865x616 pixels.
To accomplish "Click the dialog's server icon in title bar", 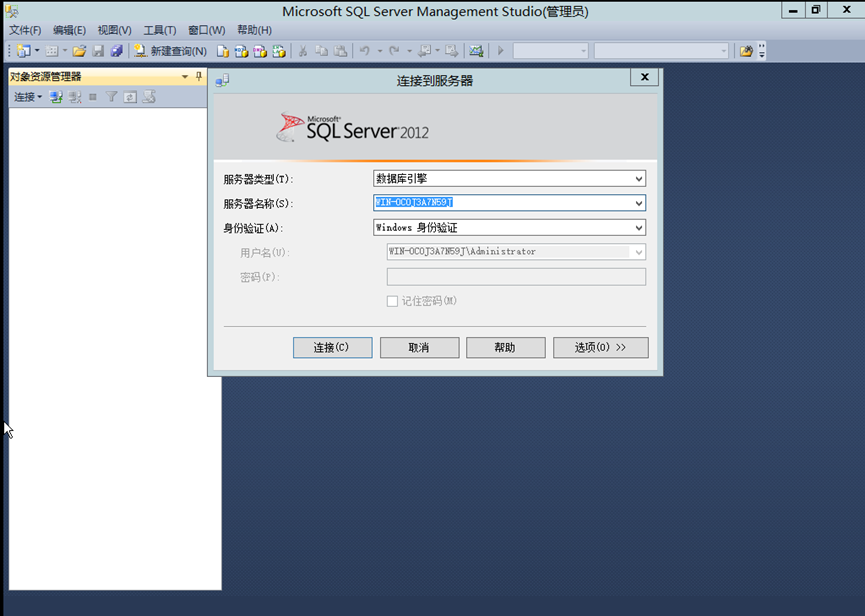I will [222, 81].
